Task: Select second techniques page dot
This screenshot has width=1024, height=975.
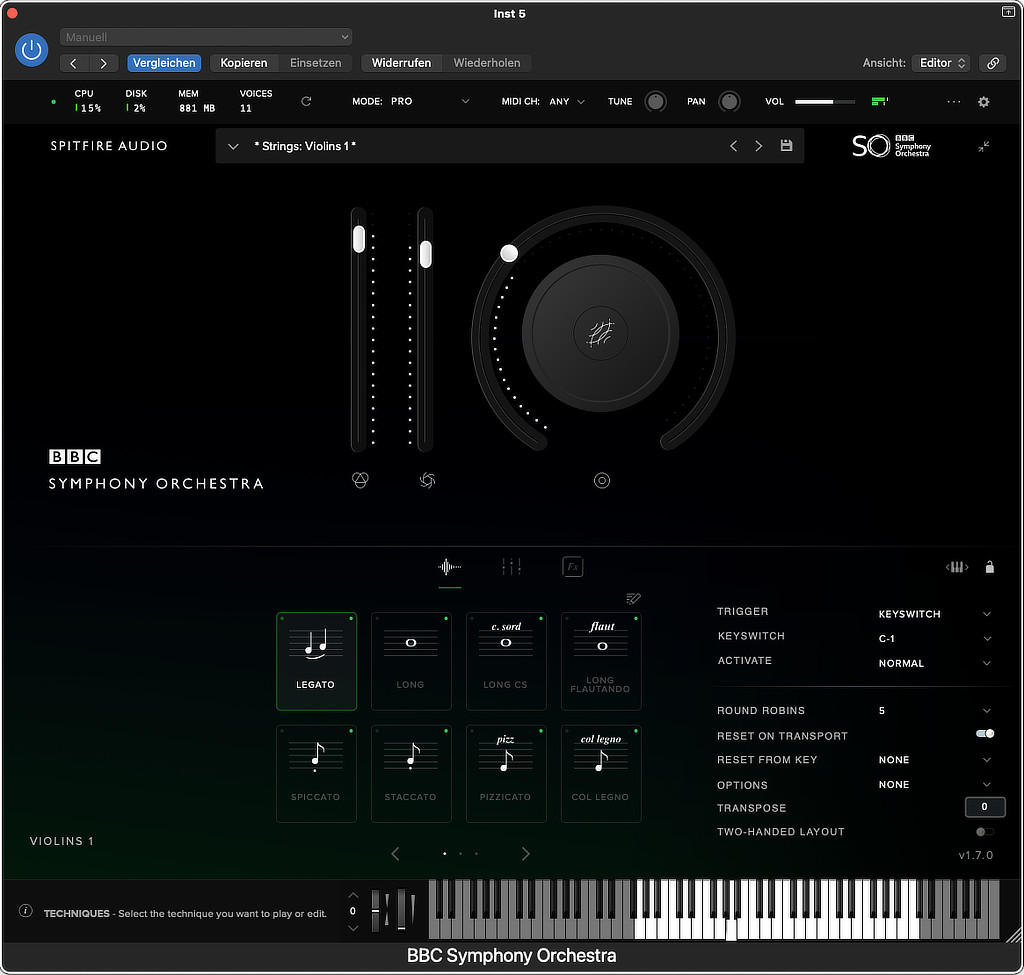Action: (460, 854)
